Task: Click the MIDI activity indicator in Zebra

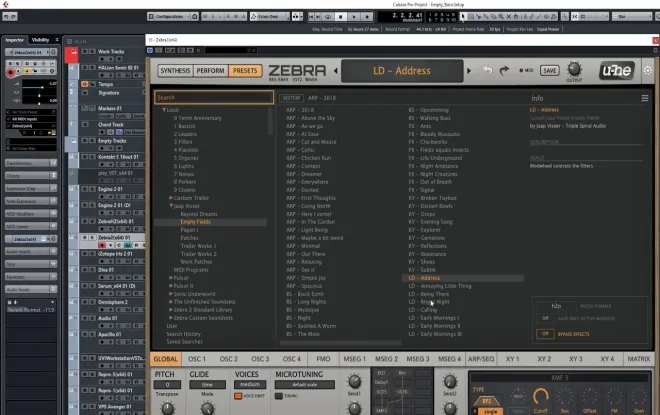Action: 526,70
